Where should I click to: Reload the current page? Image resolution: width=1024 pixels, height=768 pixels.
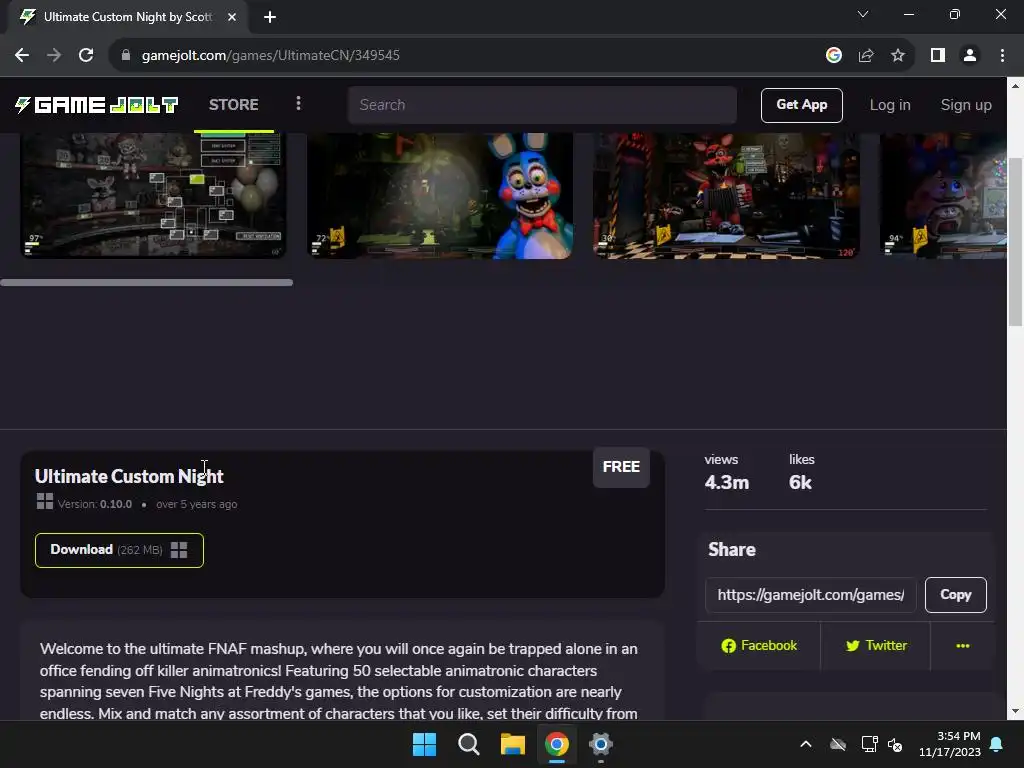click(86, 55)
